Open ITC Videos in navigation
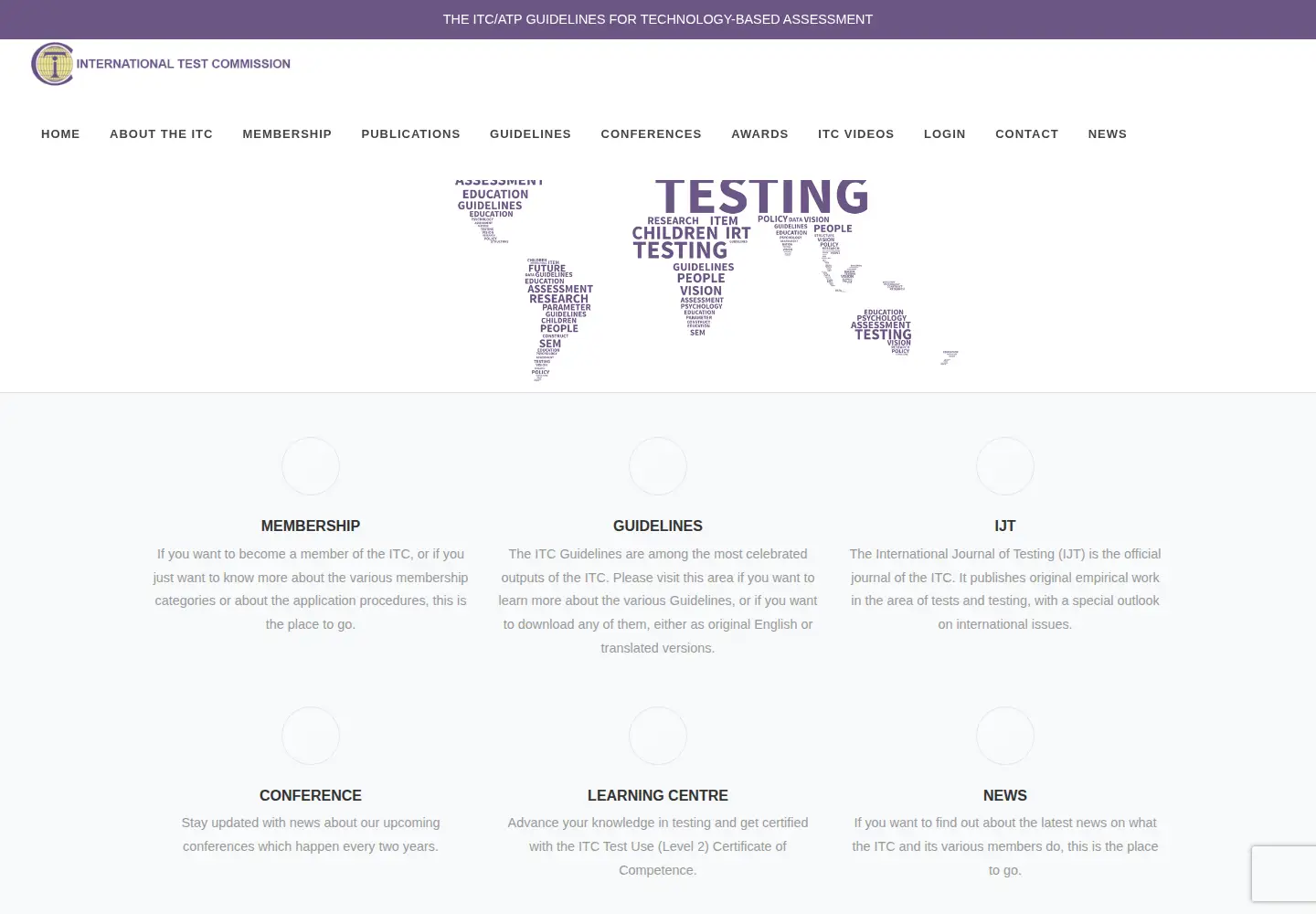Image resolution: width=1316 pixels, height=914 pixels. pyautogui.click(x=855, y=133)
